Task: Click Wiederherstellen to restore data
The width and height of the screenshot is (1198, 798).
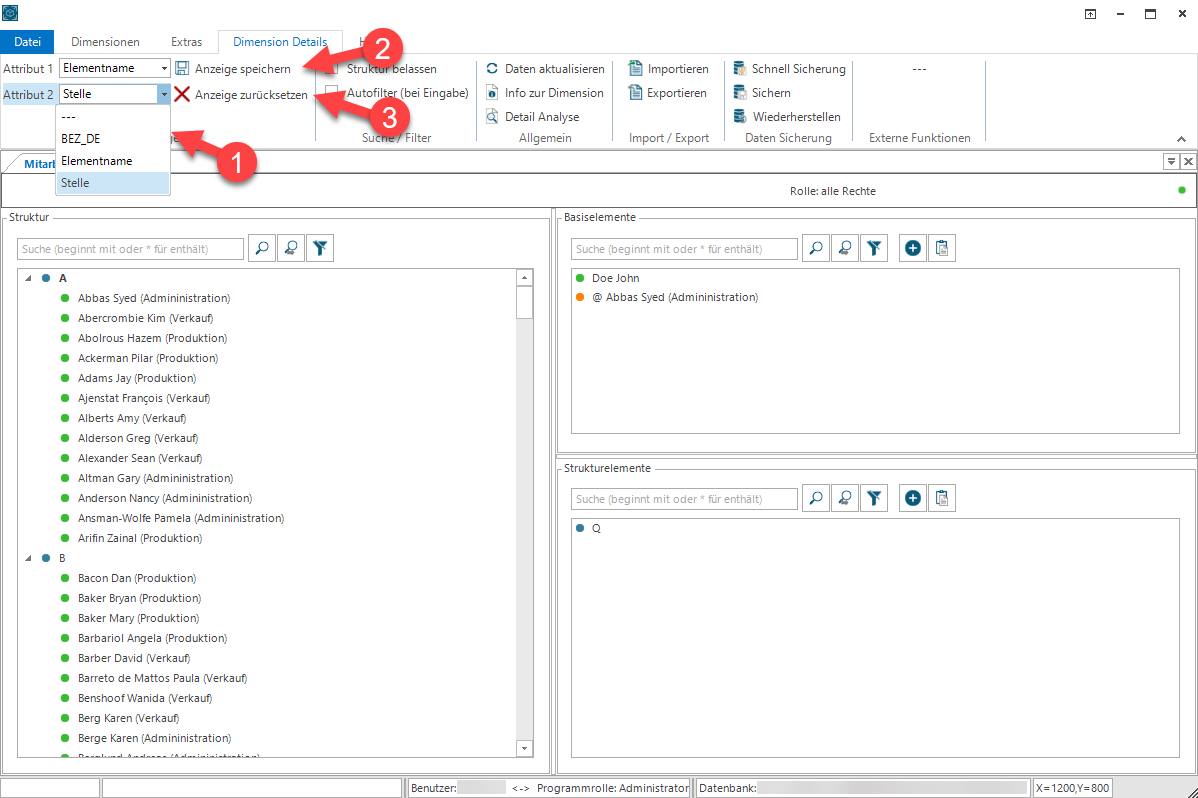Action: pyautogui.click(x=787, y=117)
